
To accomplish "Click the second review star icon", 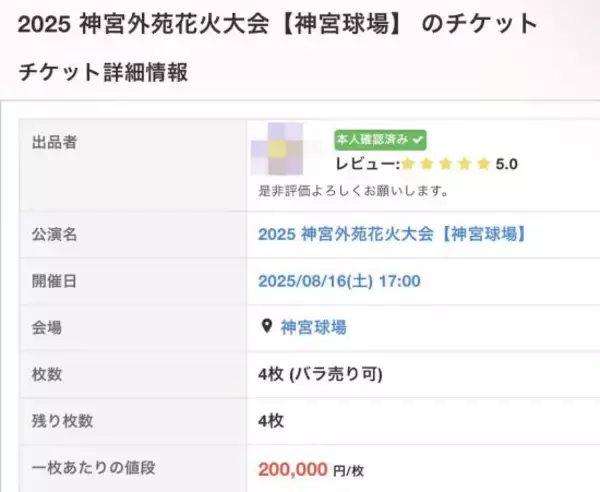I will [428, 164].
